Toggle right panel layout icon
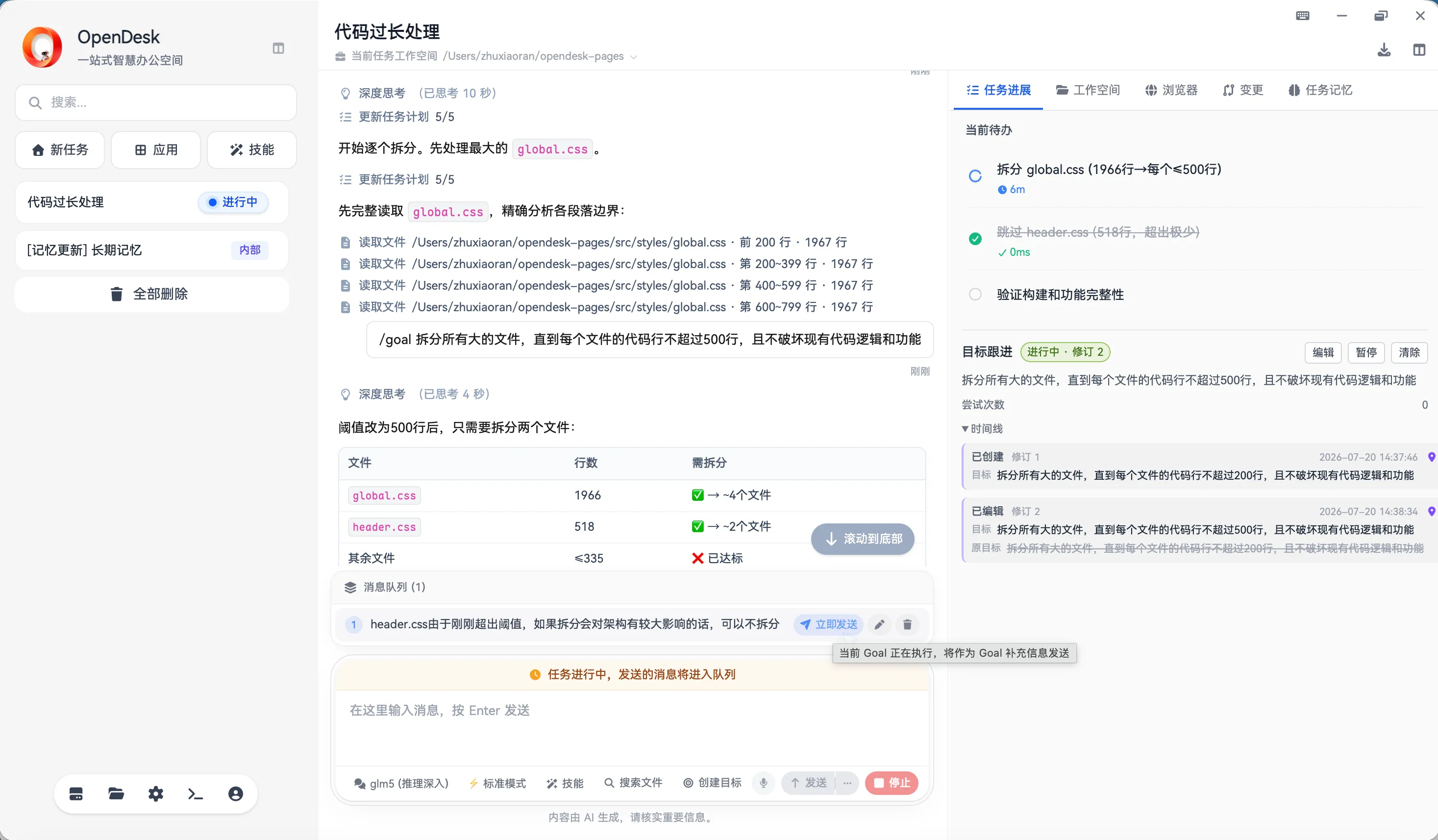 1418,50
